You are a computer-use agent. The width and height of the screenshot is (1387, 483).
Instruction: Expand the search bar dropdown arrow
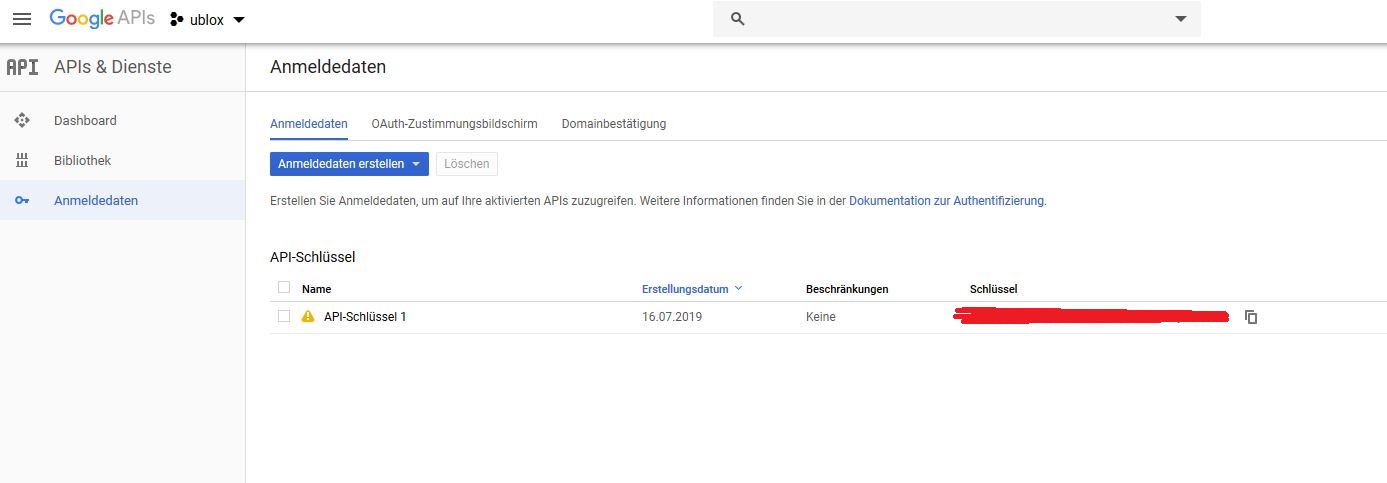pyautogui.click(x=1180, y=19)
